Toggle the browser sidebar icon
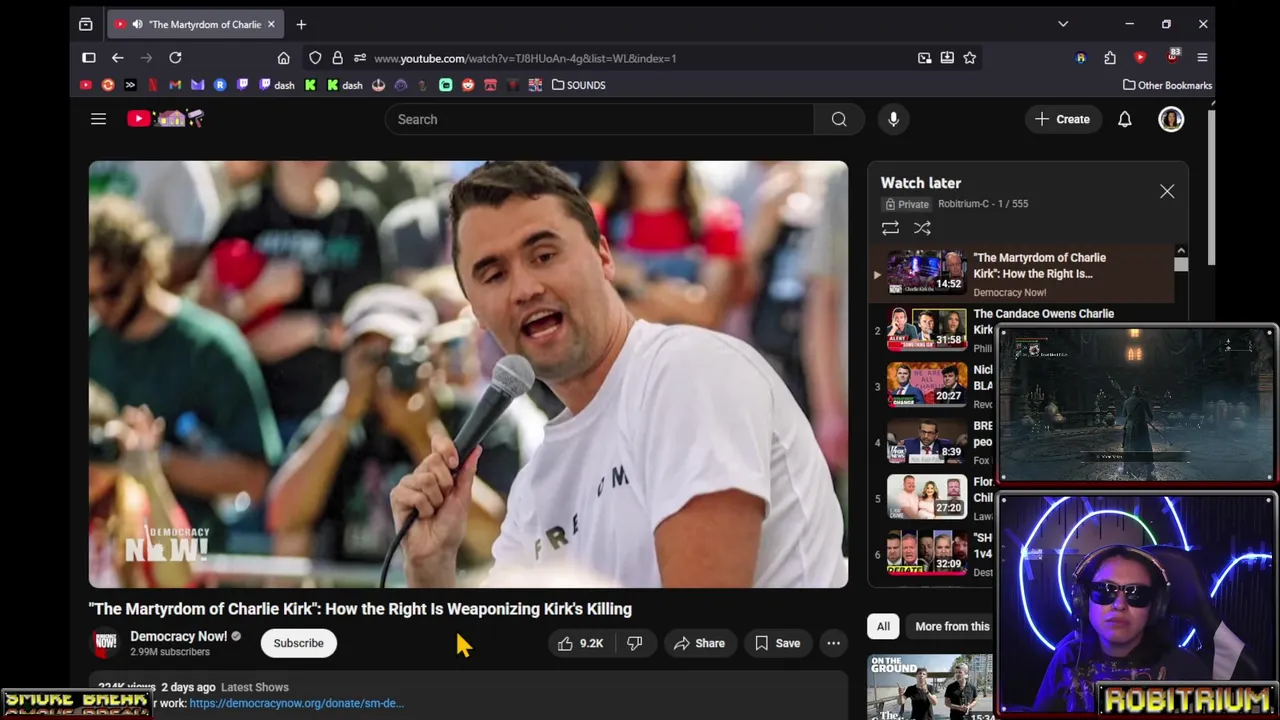1280x720 pixels. click(x=88, y=58)
